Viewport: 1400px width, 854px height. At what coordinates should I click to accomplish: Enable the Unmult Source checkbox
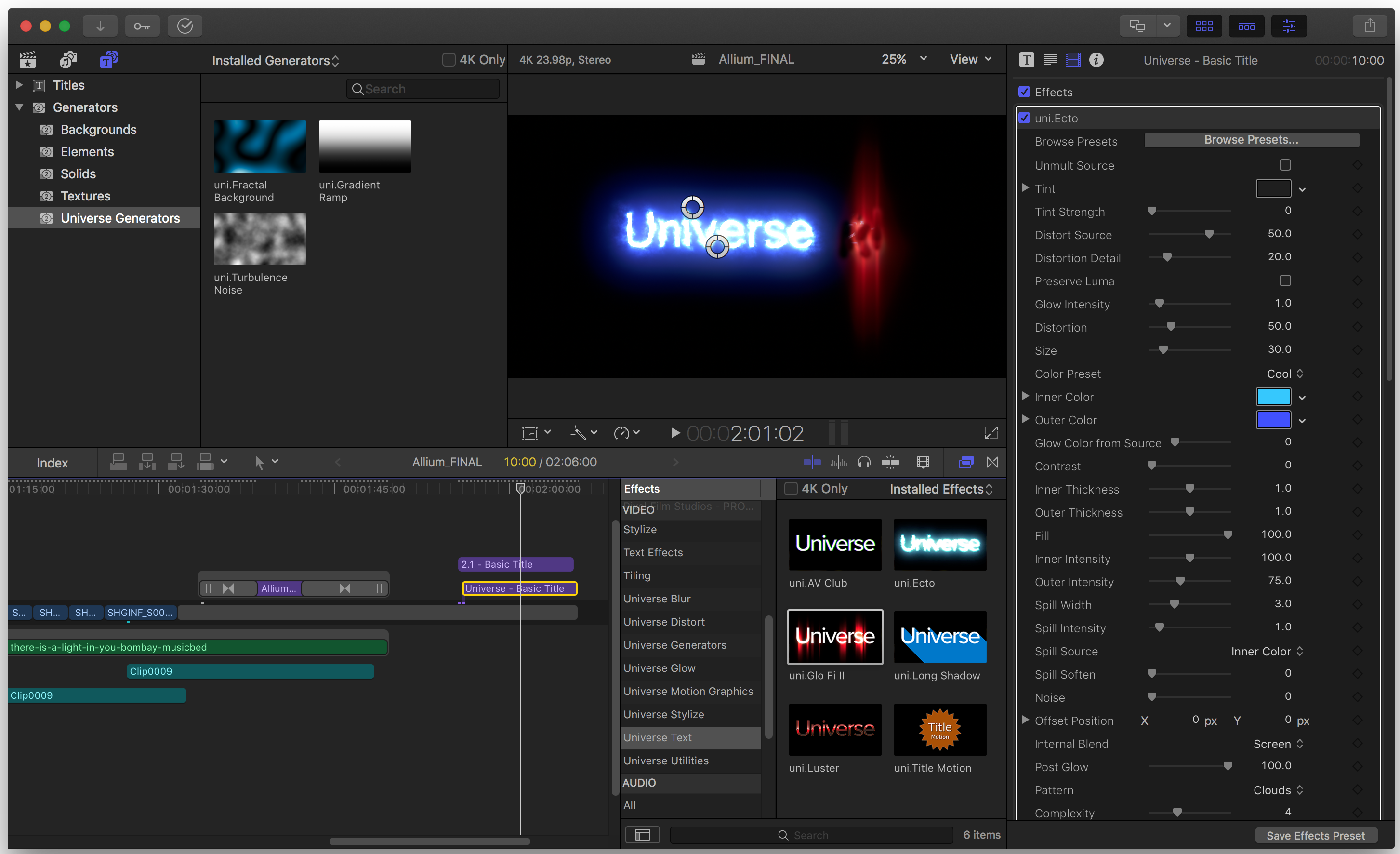click(x=1285, y=165)
